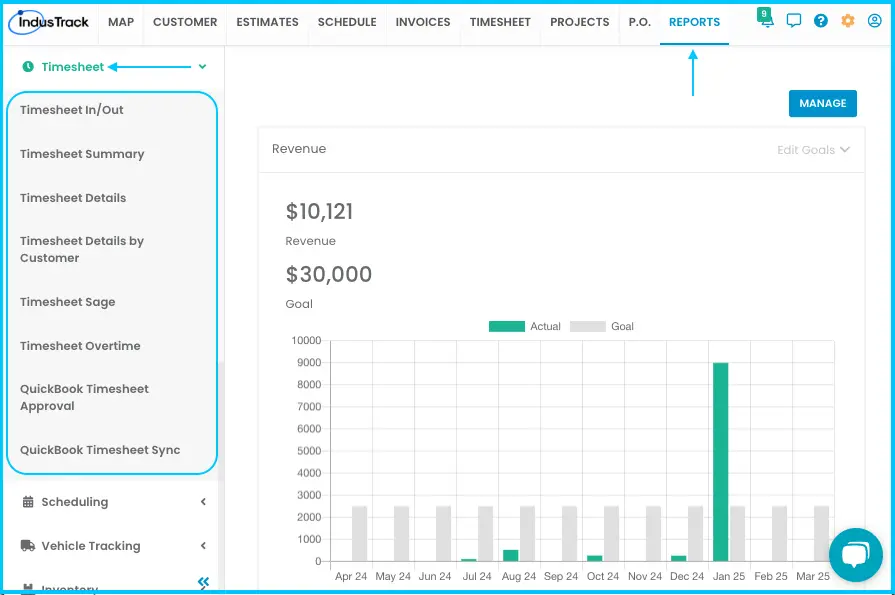Select the REPORTS tab
This screenshot has height=595, width=895.
click(694, 22)
